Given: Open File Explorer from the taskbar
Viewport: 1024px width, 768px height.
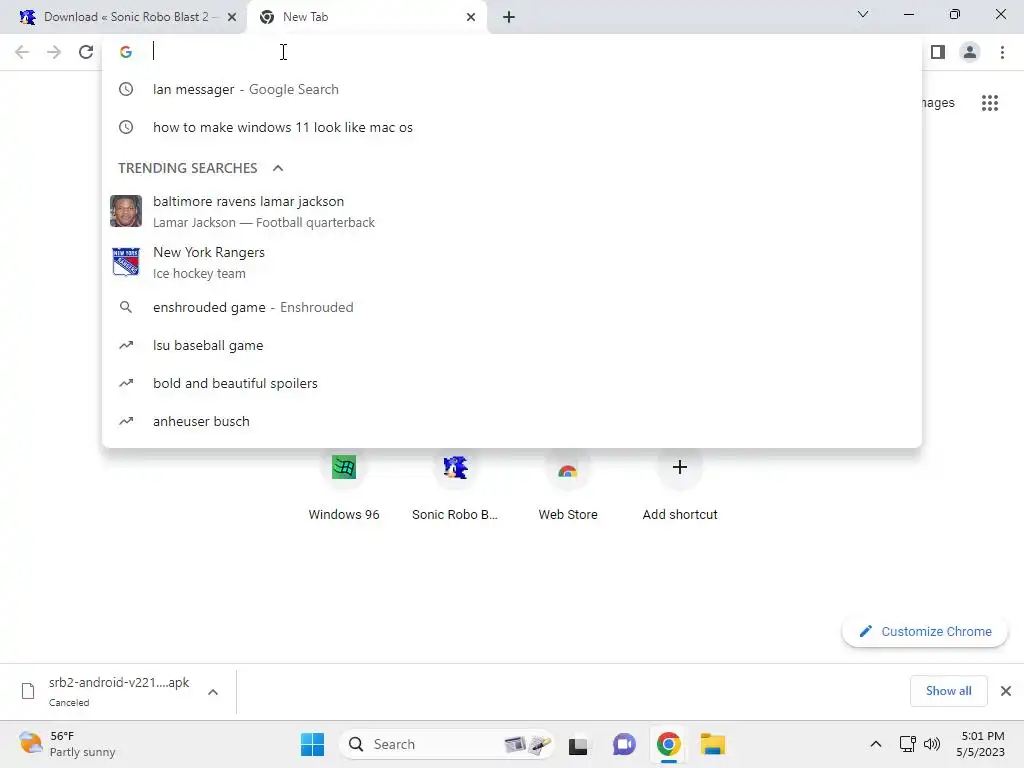Looking at the screenshot, I should click(713, 744).
